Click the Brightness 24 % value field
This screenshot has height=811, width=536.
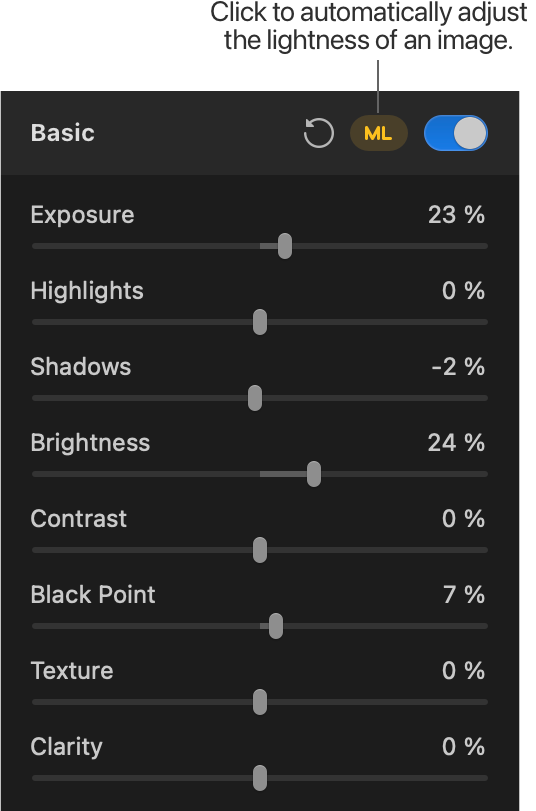[x=456, y=443]
